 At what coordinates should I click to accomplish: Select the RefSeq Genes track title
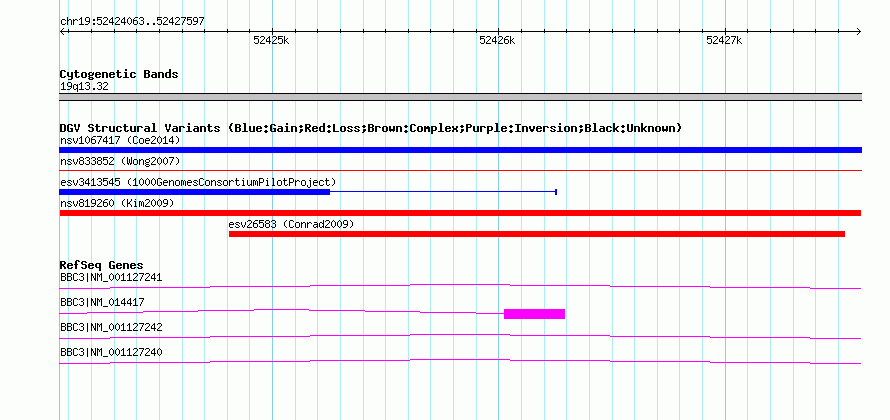102,265
